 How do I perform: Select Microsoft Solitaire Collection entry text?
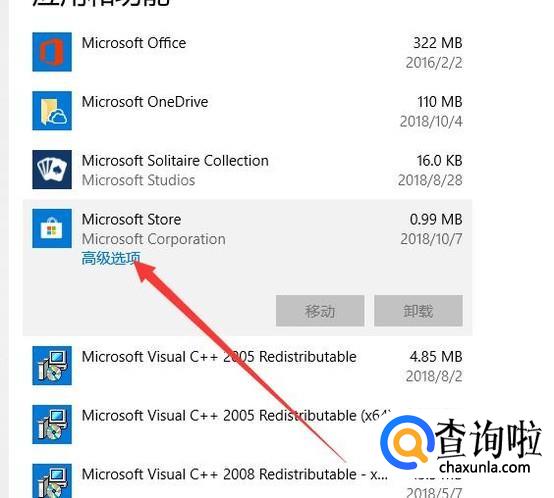pyautogui.click(x=175, y=161)
